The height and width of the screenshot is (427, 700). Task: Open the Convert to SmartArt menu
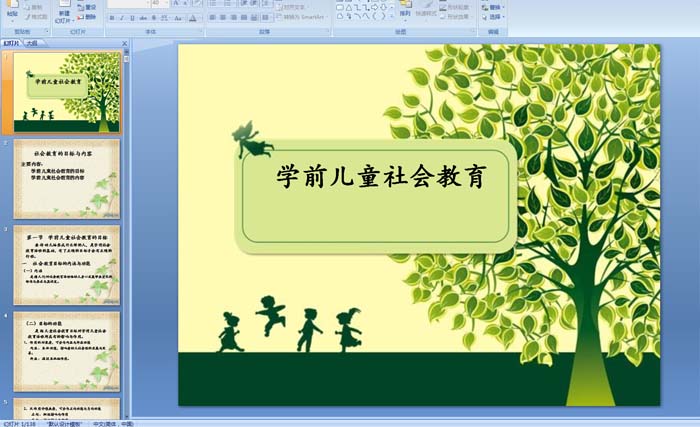point(303,17)
